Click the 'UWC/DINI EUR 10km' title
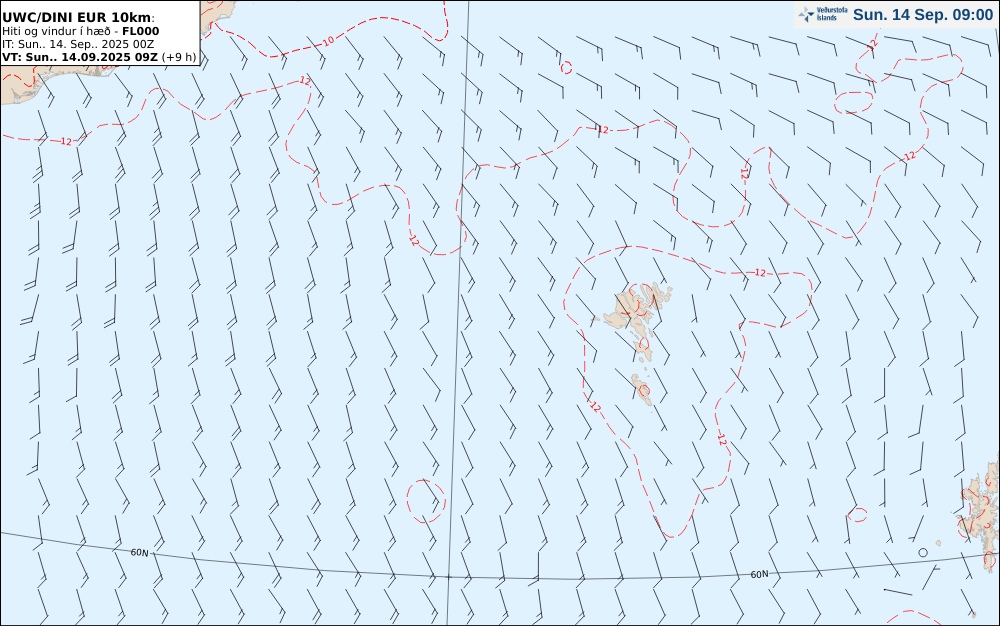 (78, 18)
